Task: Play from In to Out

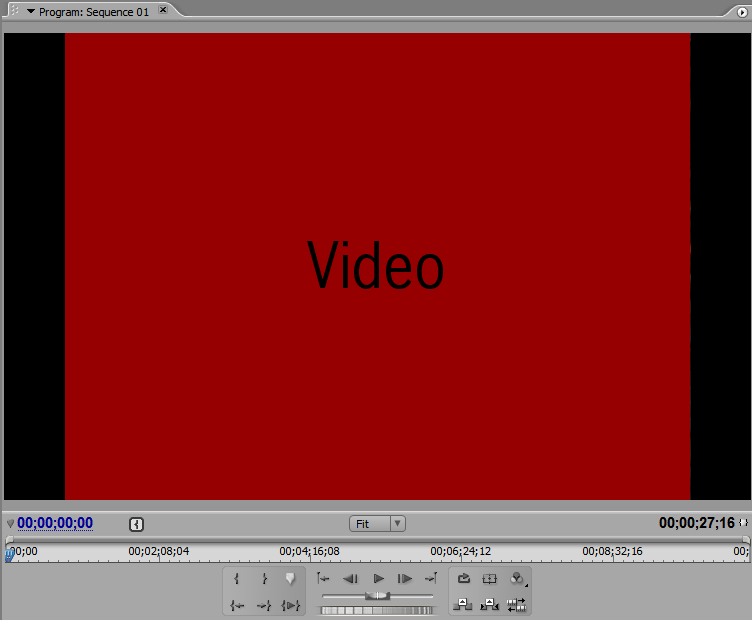Action: 291,606
